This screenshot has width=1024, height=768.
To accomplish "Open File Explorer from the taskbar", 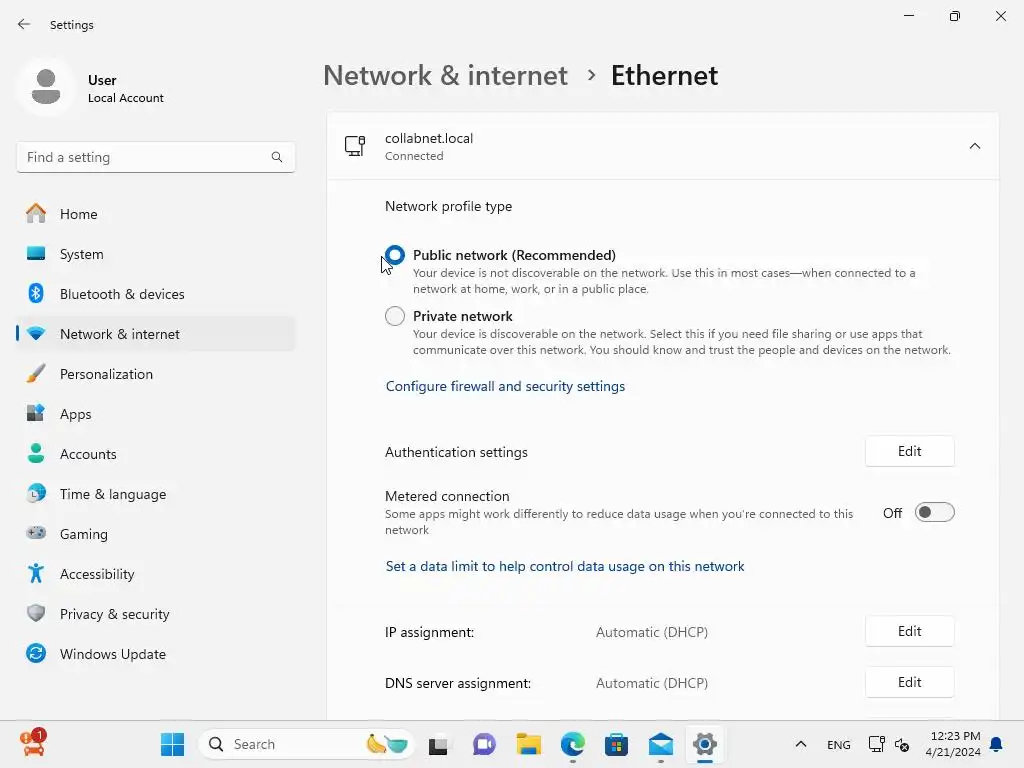I will (528, 744).
